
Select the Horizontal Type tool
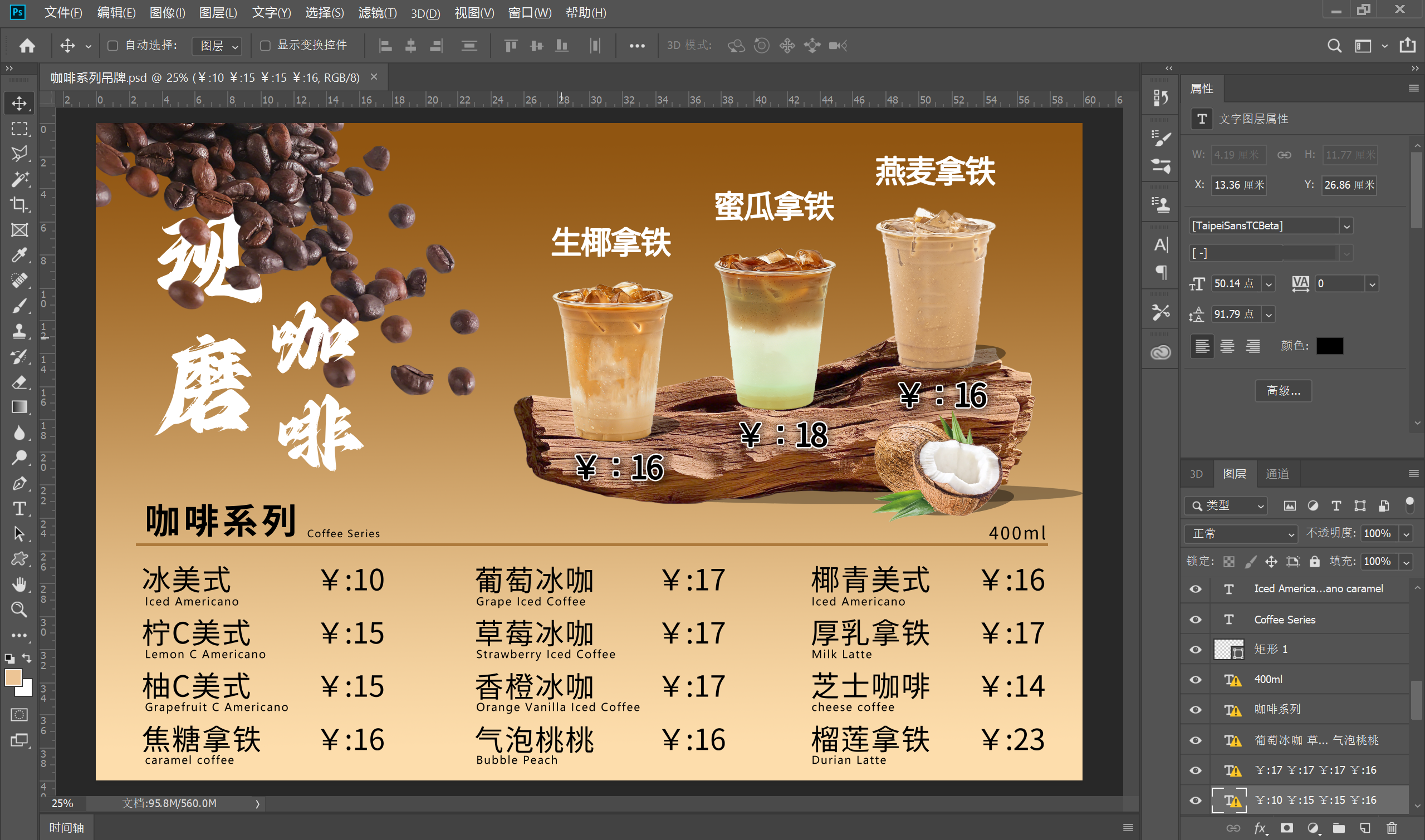(19, 509)
